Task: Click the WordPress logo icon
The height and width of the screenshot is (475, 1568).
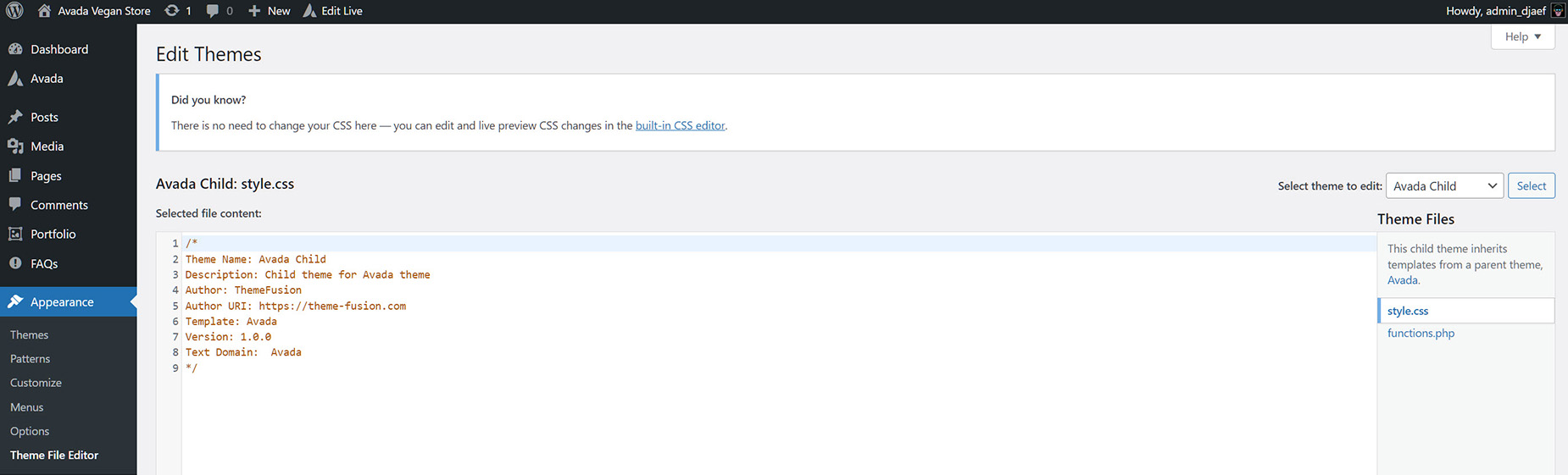Action: pos(14,11)
